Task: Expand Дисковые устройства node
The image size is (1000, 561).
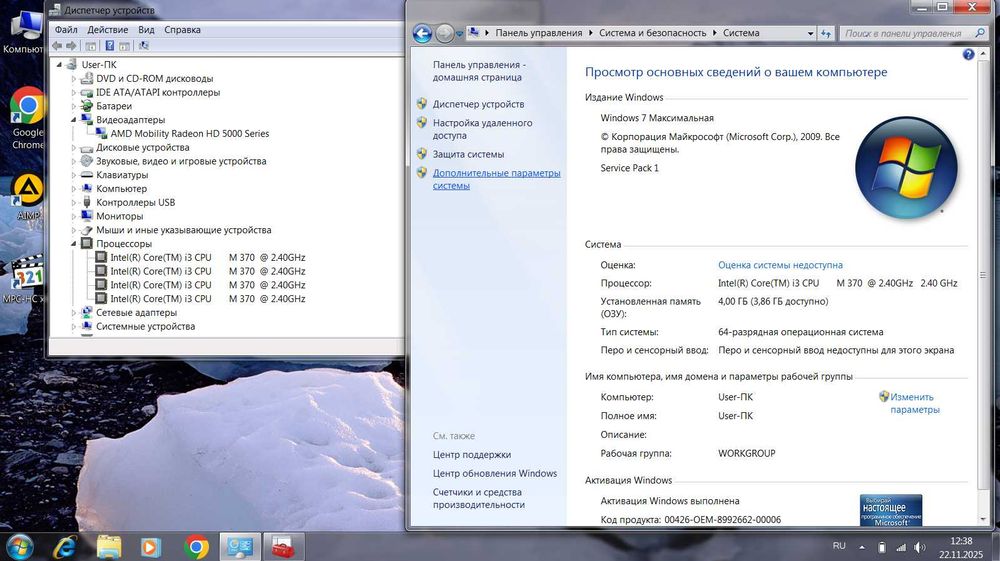Action: coord(73,147)
